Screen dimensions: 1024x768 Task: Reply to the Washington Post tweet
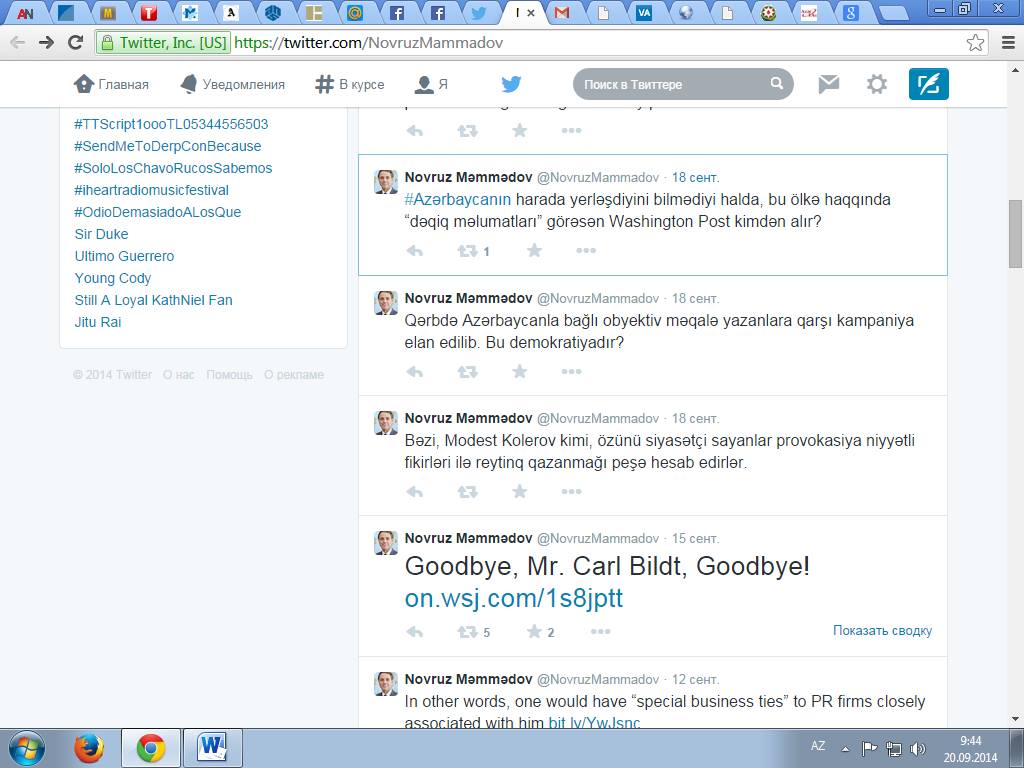[415, 251]
